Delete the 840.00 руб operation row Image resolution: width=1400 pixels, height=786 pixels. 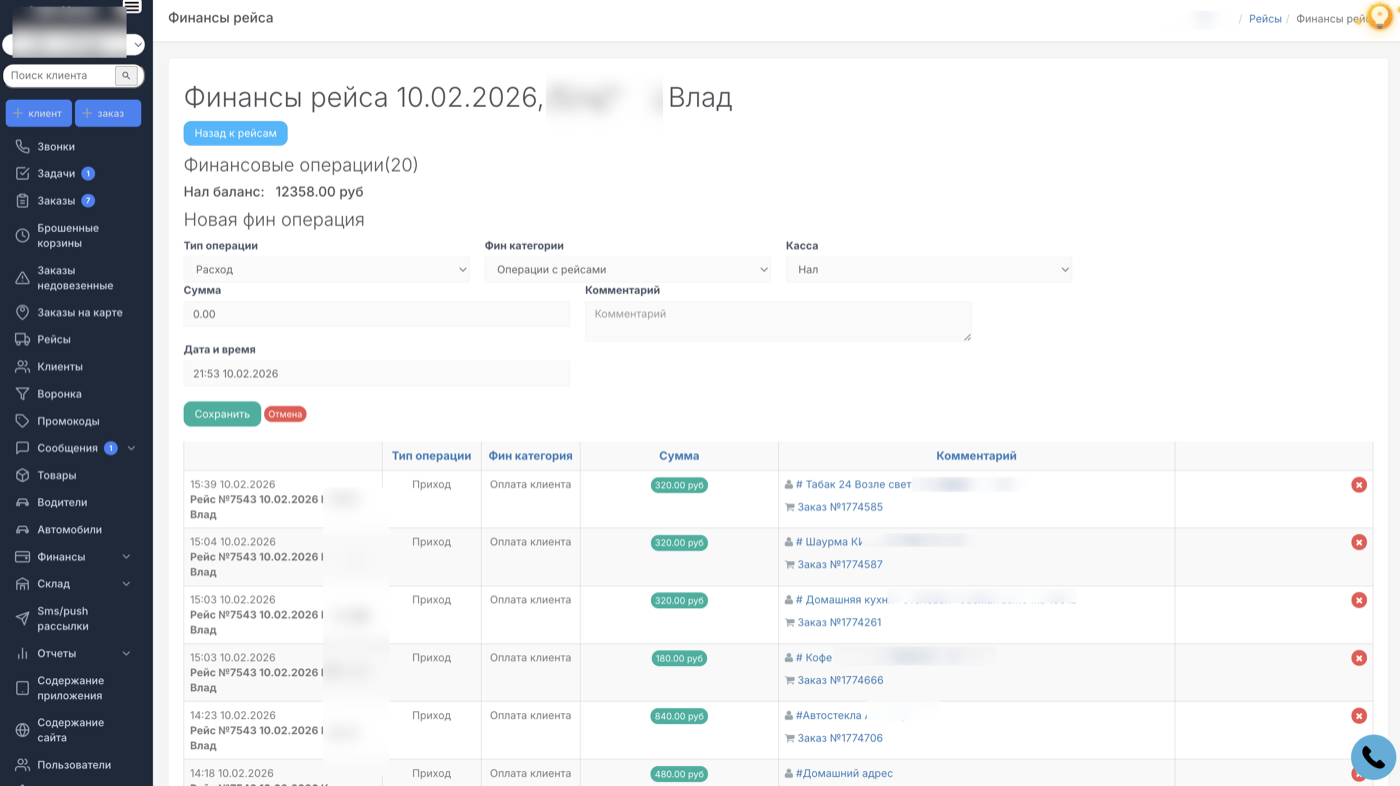click(1358, 716)
